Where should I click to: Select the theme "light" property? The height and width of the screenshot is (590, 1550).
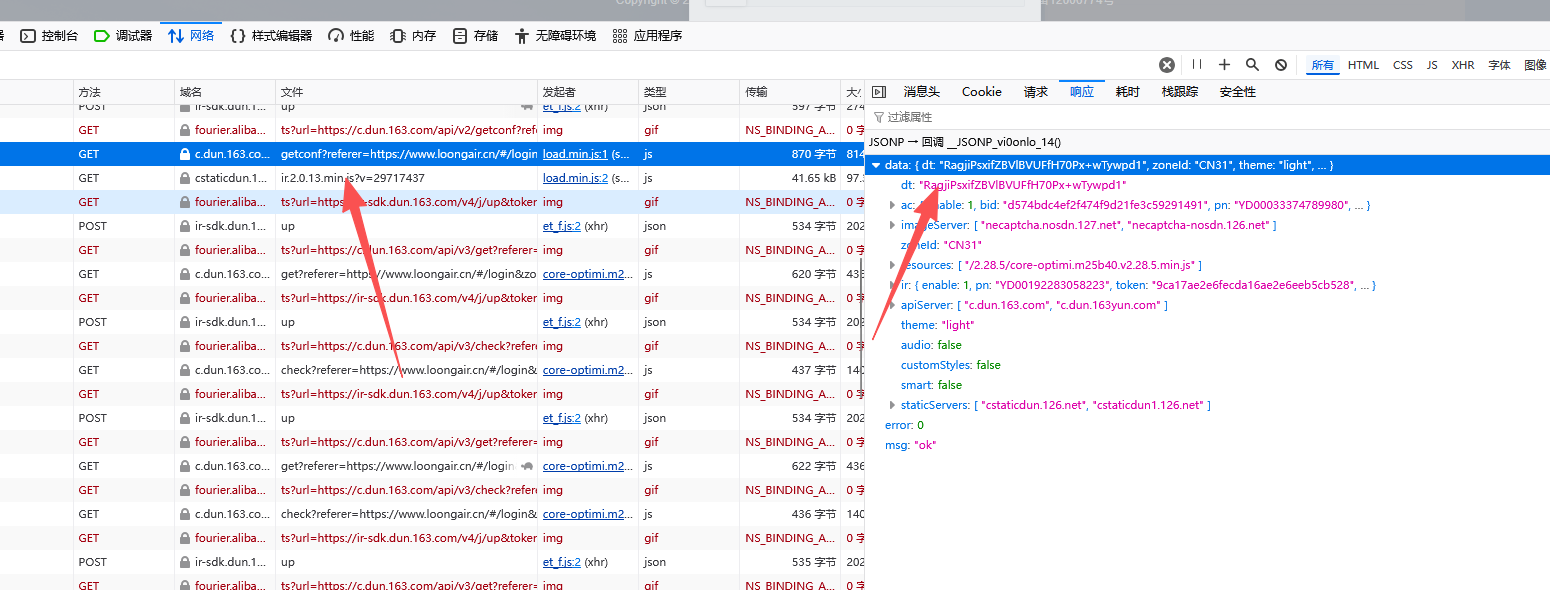(x=937, y=325)
